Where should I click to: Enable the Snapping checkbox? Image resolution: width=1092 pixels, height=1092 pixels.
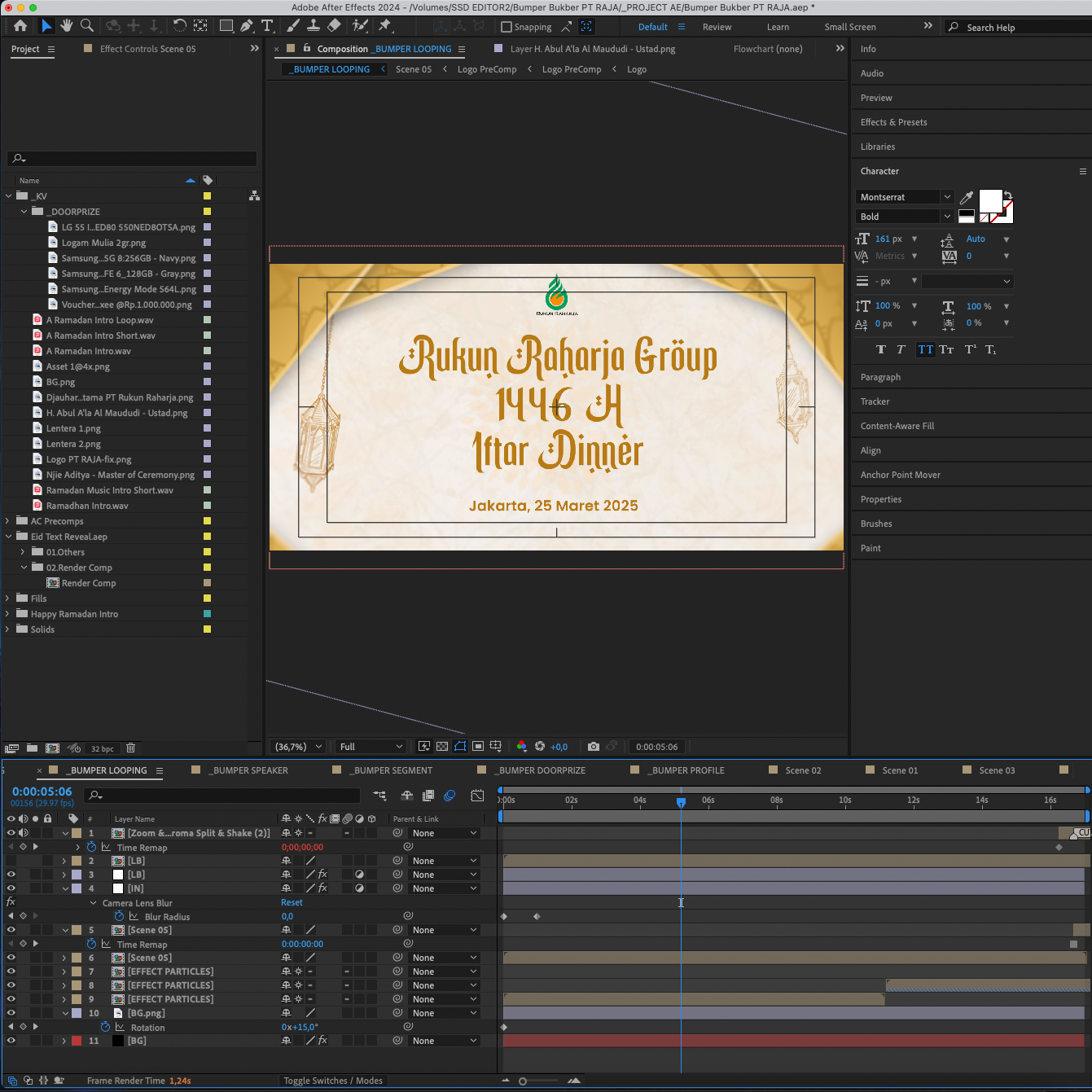pos(507,27)
